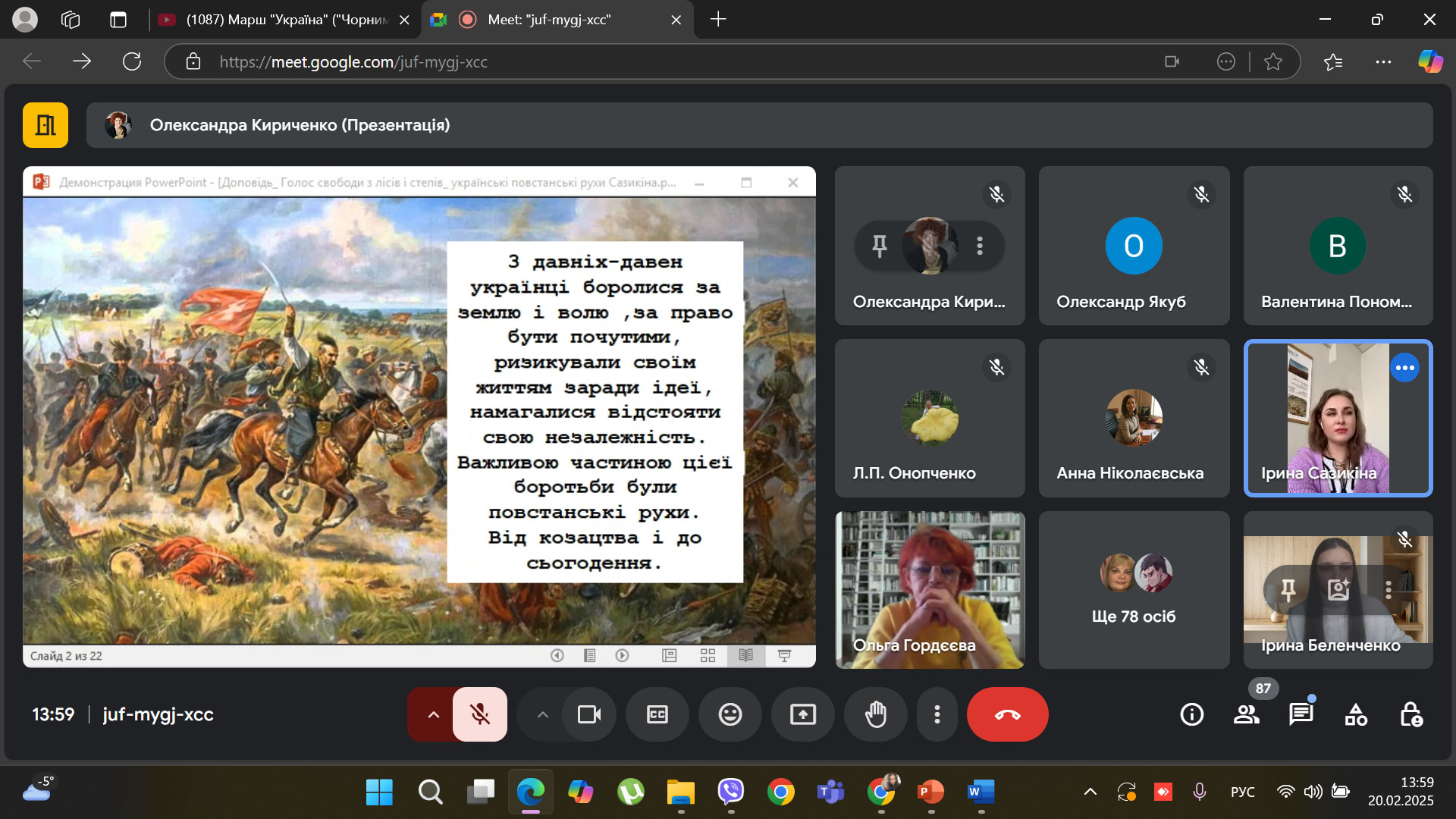Pin Ірина Беленченко tile

pyautogui.click(x=1288, y=589)
